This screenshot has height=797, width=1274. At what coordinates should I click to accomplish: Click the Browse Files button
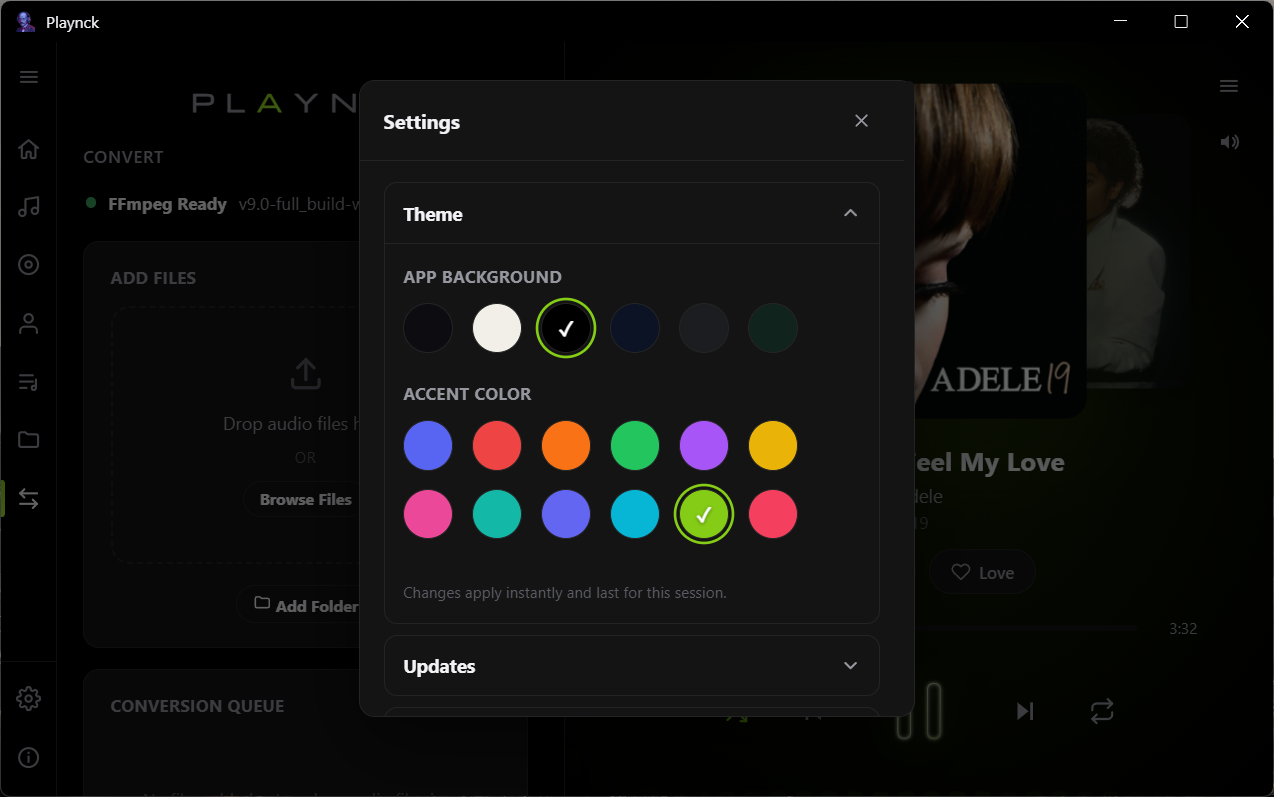(x=302, y=499)
